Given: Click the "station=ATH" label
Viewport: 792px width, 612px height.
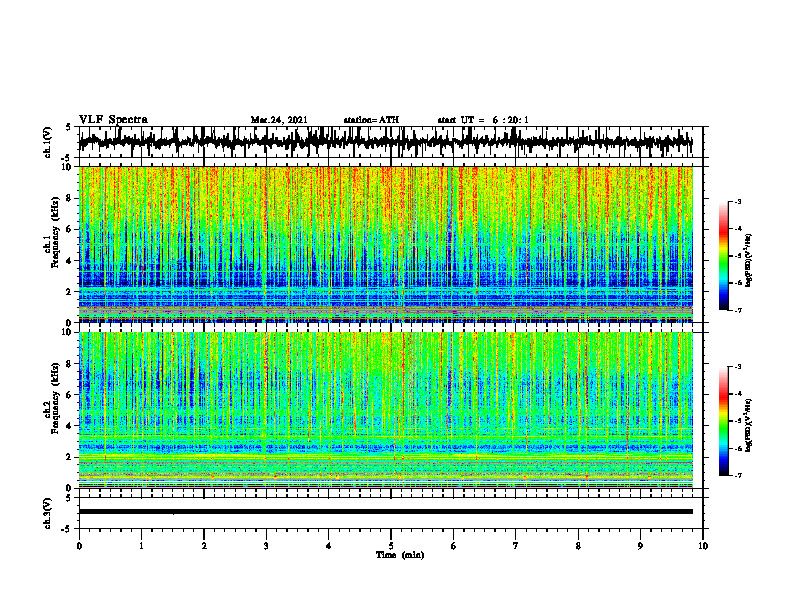Looking at the screenshot, I should click(371, 120).
